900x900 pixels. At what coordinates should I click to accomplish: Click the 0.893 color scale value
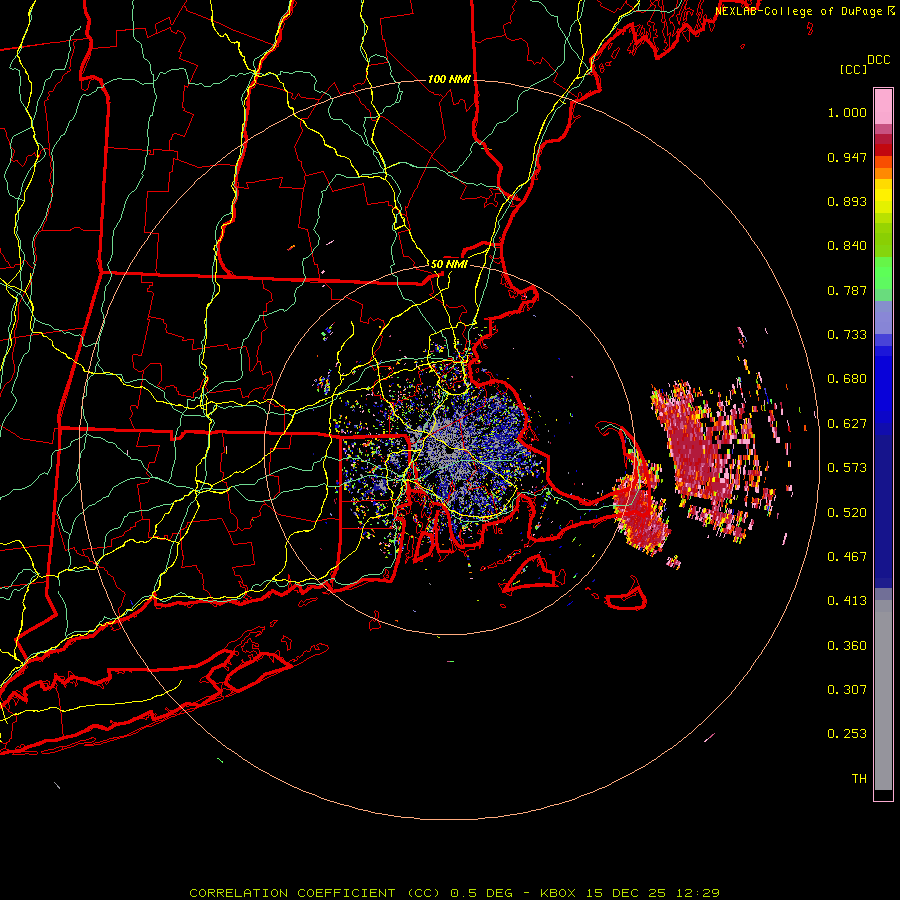(847, 201)
